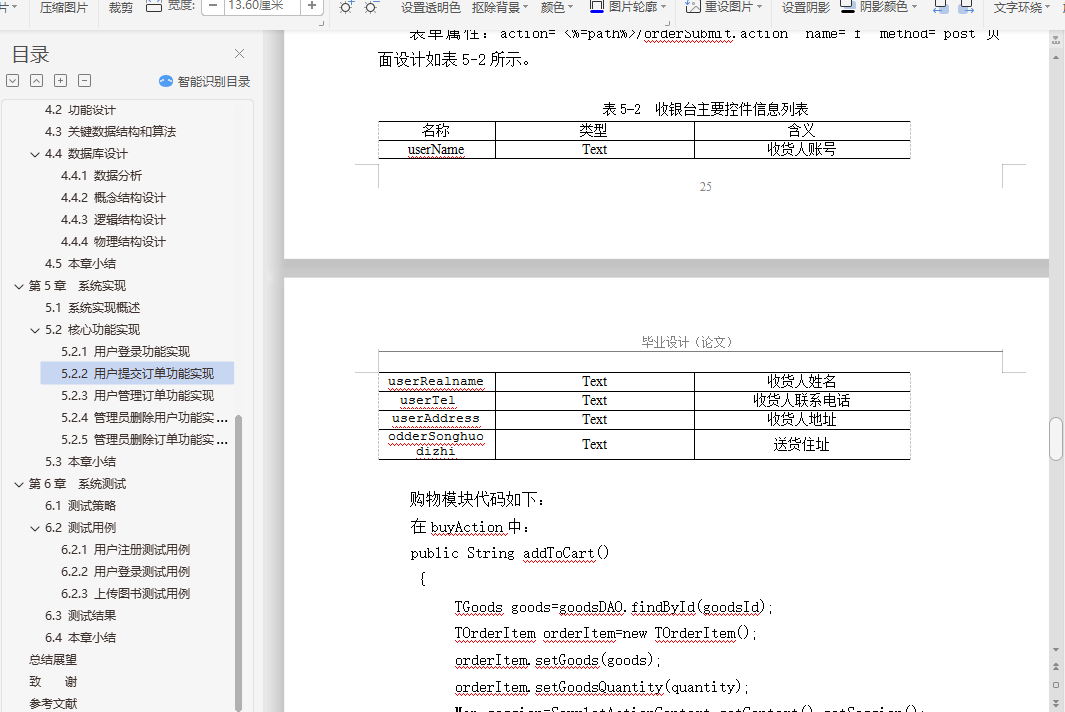The width and height of the screenshot is (1065, 712).
Task: Go to 5.1 系统实现概述 heading
Action: pyautogui.click(x=92, y=308)
